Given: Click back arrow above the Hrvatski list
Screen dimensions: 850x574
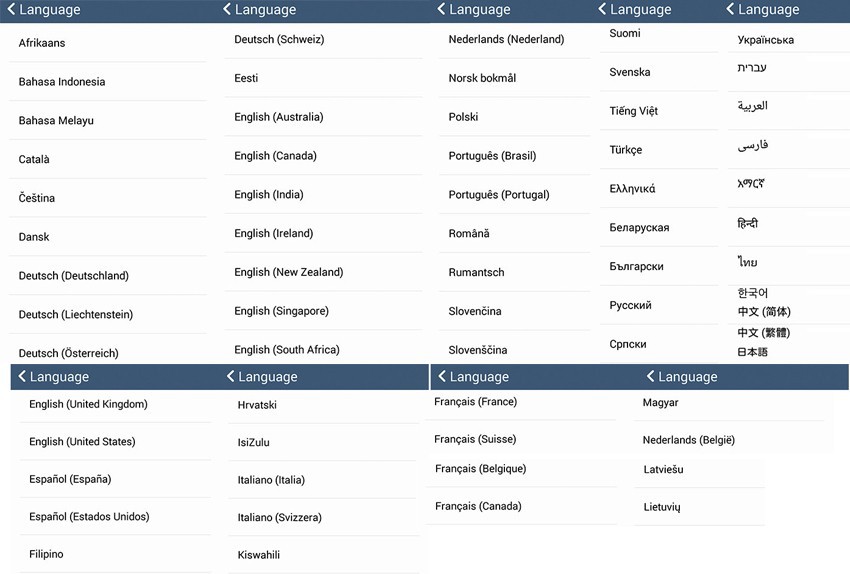Looking at the screenshot, I should coord(231,377).
